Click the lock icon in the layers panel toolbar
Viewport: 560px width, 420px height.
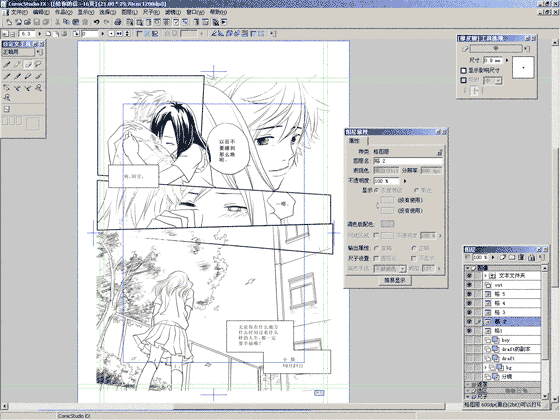[x=531, y=257]
